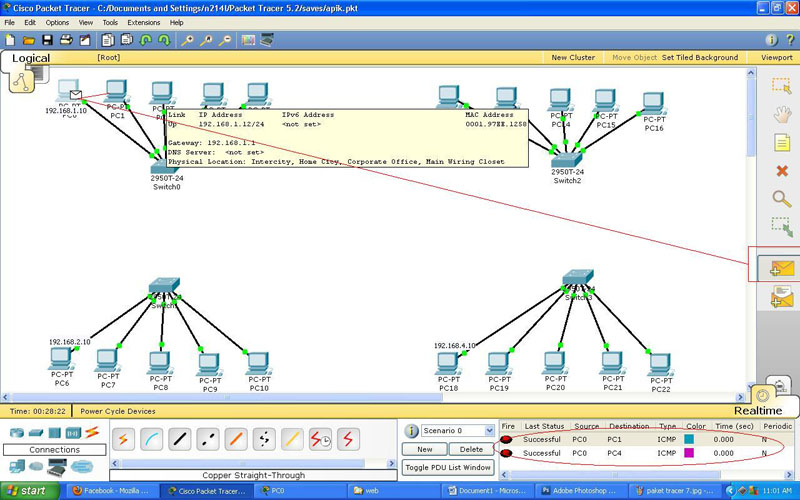
Task: Click the New Cluster button
Action: pos(573,58)
